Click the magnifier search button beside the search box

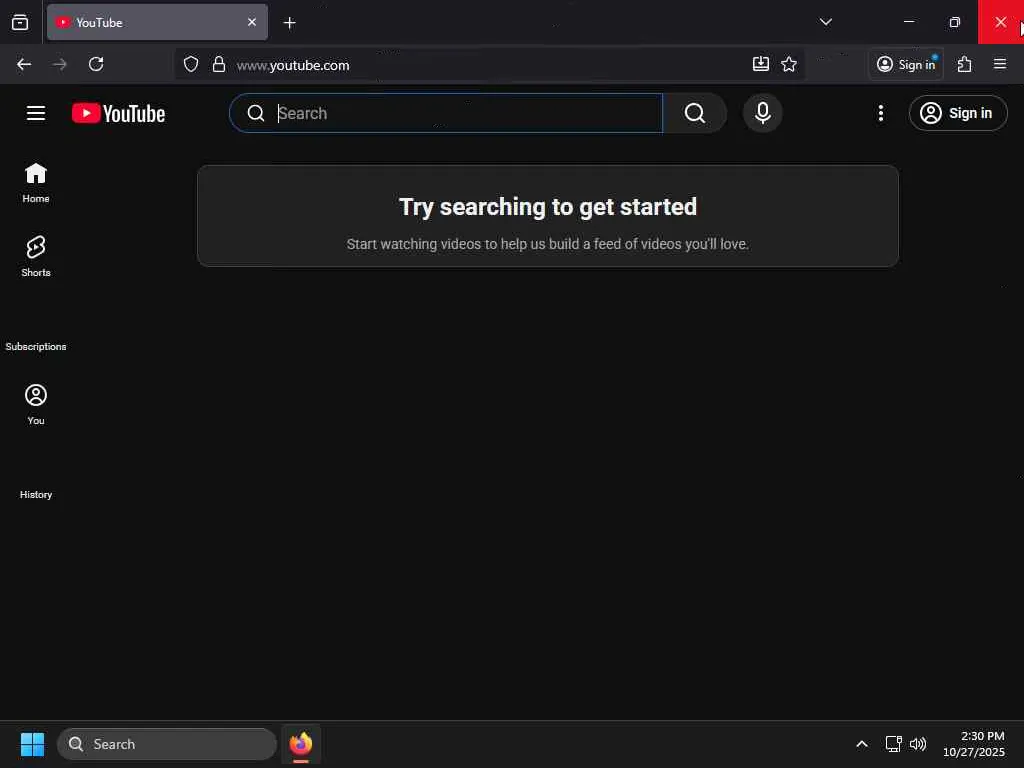tap(695, 113)
